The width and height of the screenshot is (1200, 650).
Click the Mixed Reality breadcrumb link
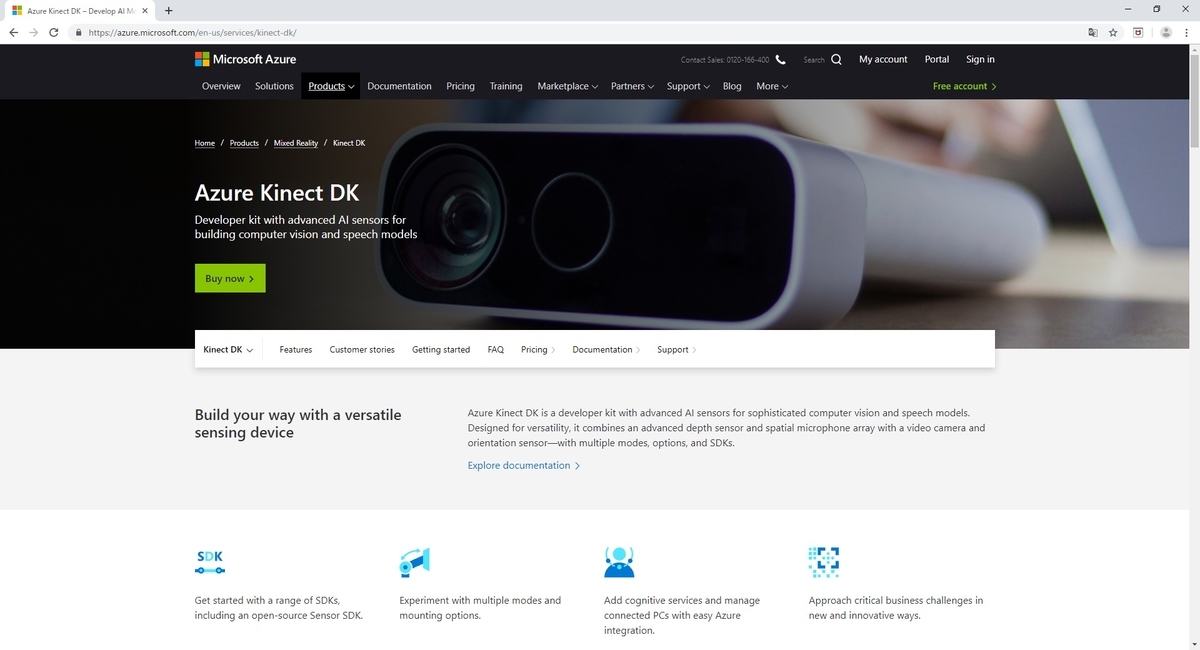pyautogui.click(x=296, y=143)
